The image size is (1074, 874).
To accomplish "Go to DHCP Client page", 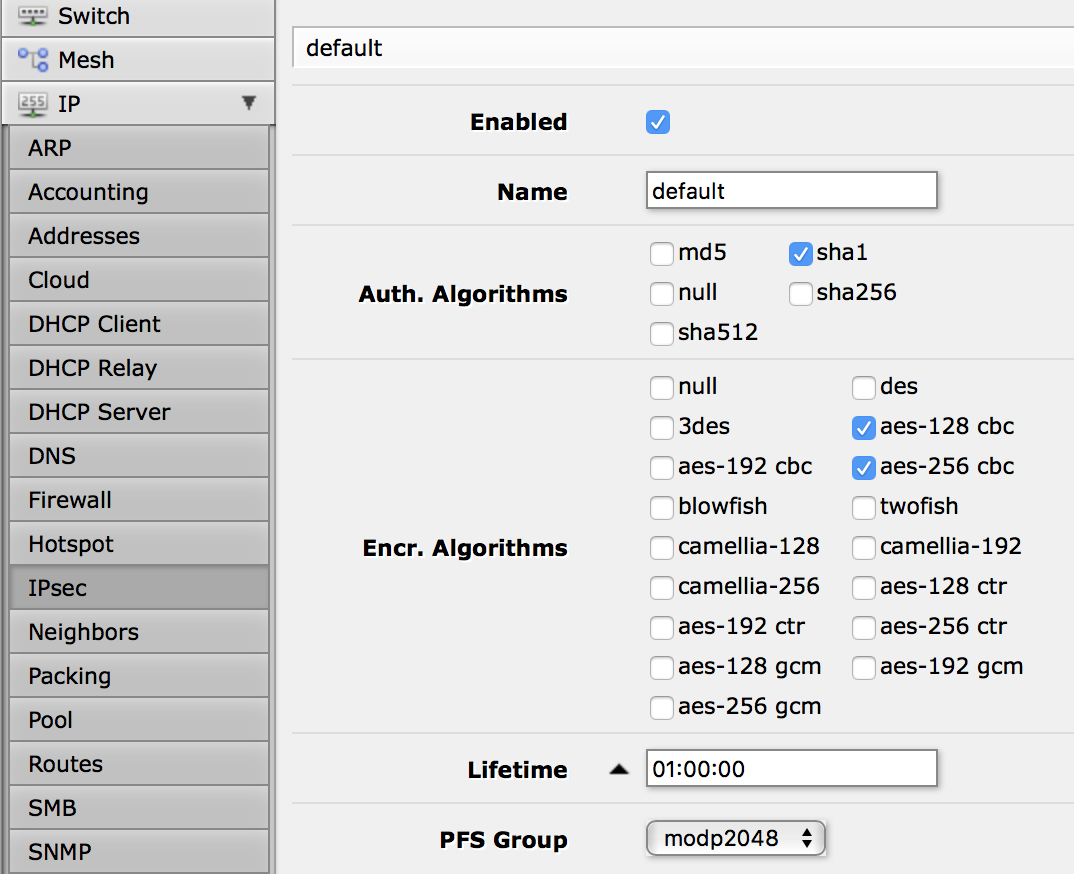I will pos(139,323).
